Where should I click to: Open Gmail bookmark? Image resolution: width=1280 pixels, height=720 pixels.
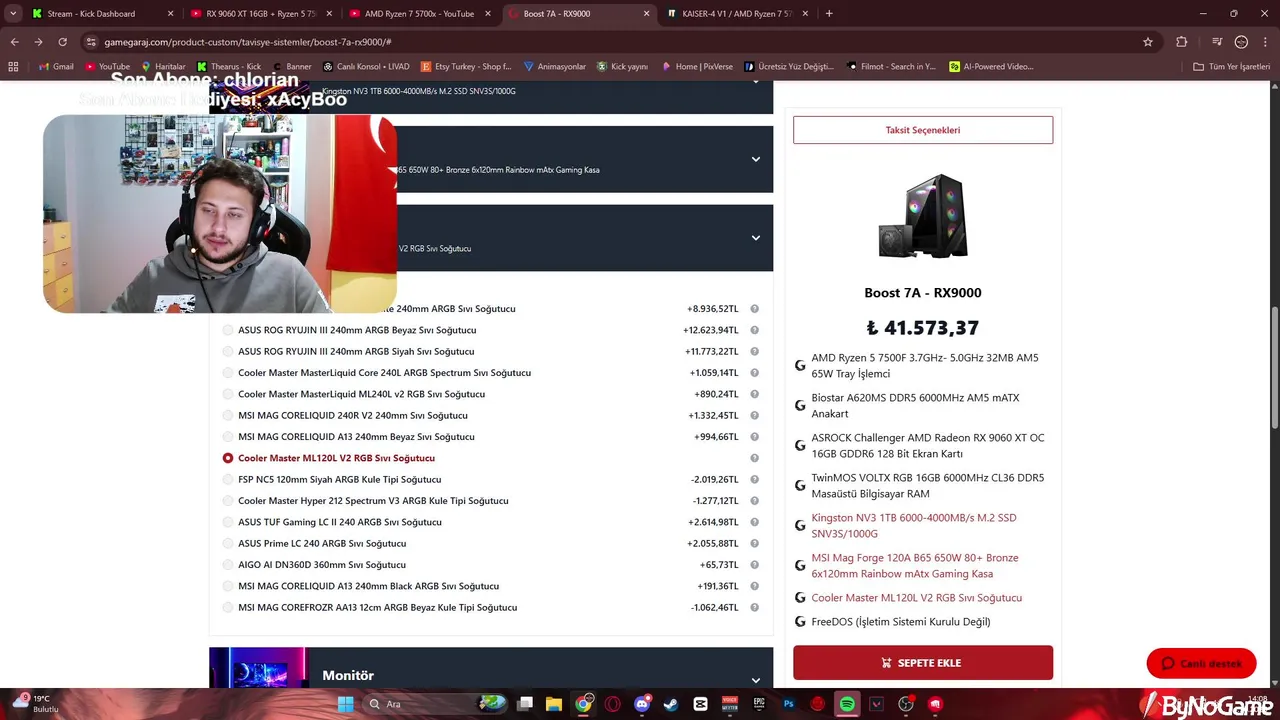point(55,67)
